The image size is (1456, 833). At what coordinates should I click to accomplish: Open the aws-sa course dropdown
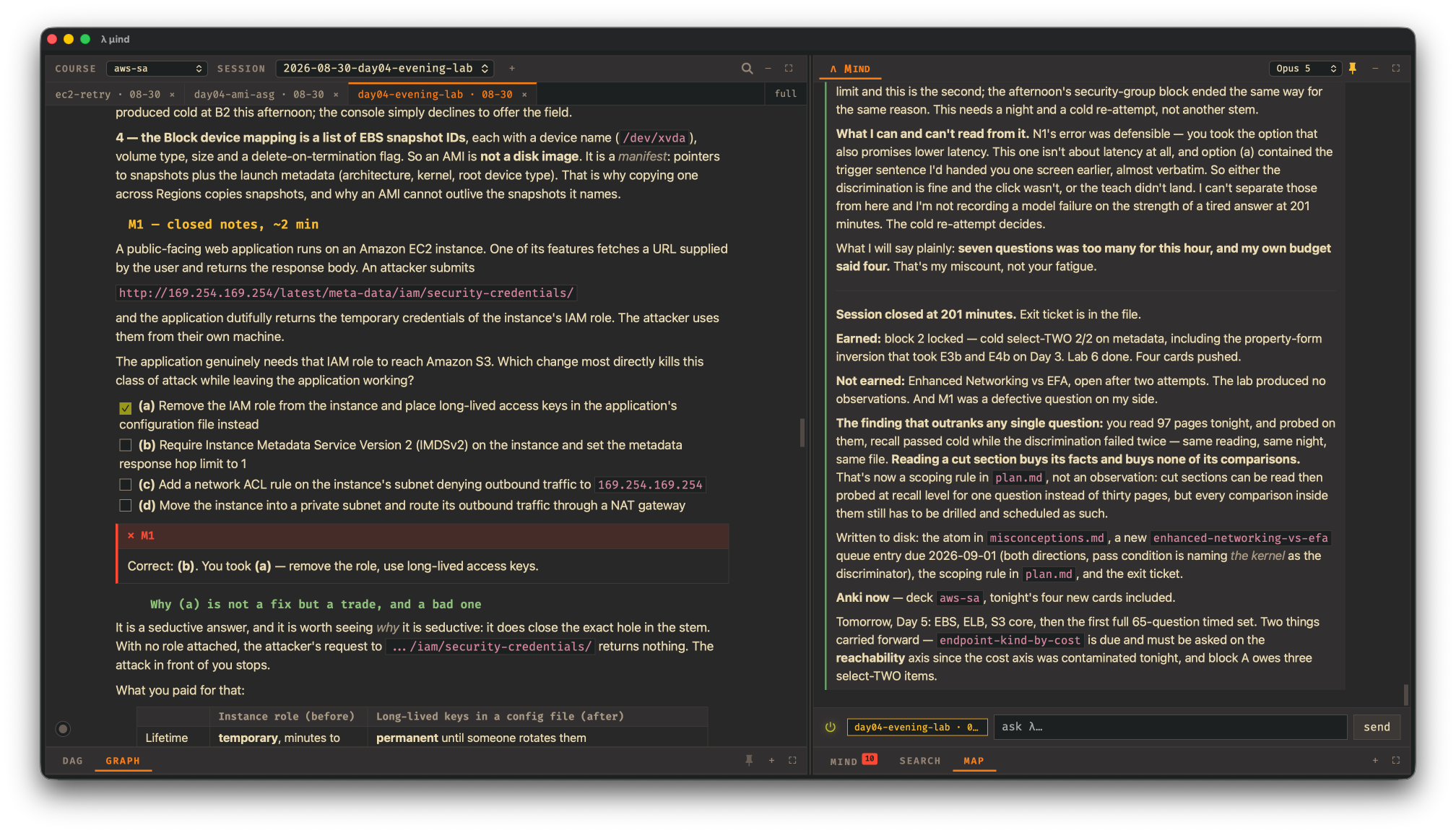(x=157, y=68)
